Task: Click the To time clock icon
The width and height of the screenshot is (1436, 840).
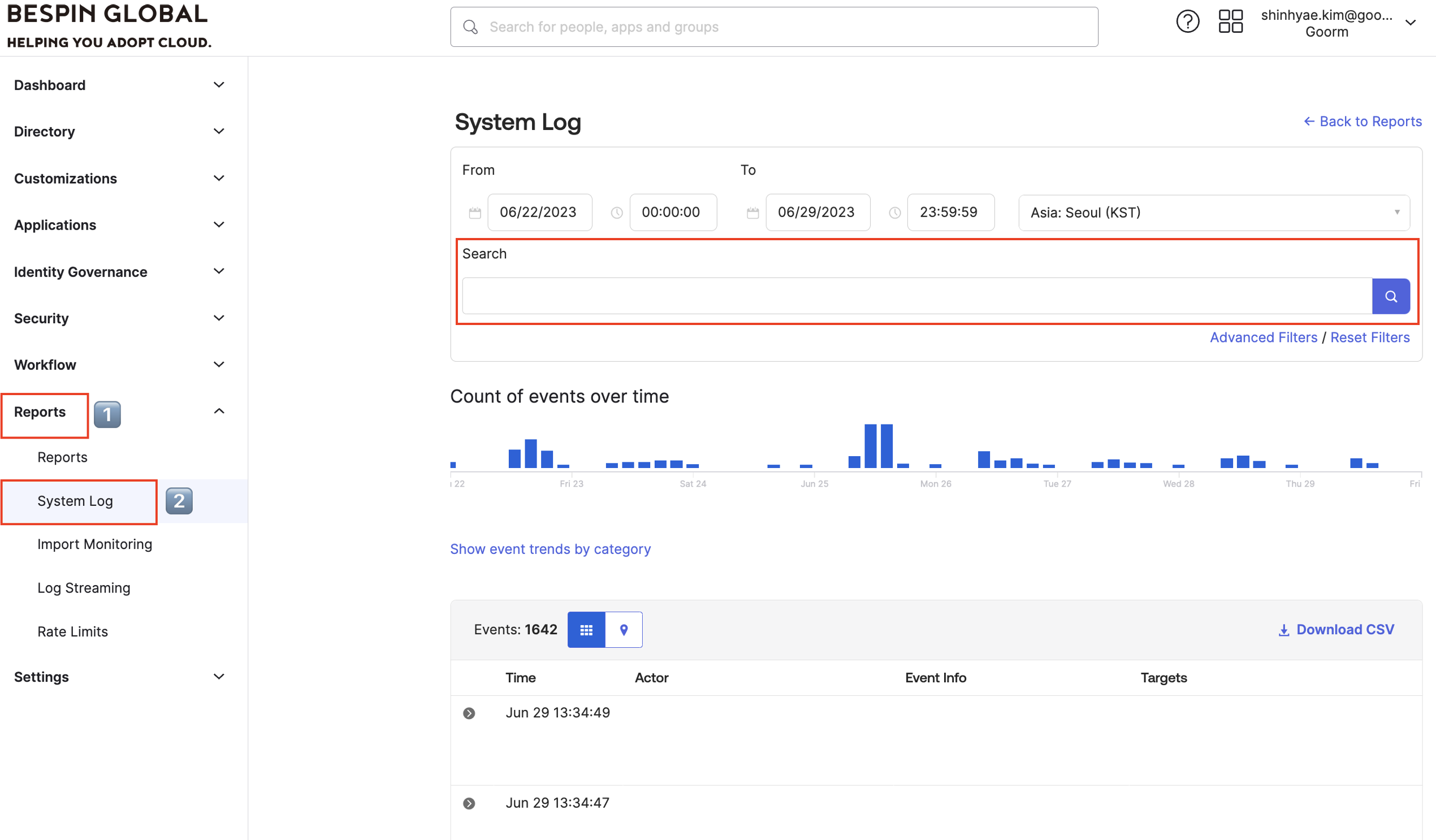Action: coord(894,213)
